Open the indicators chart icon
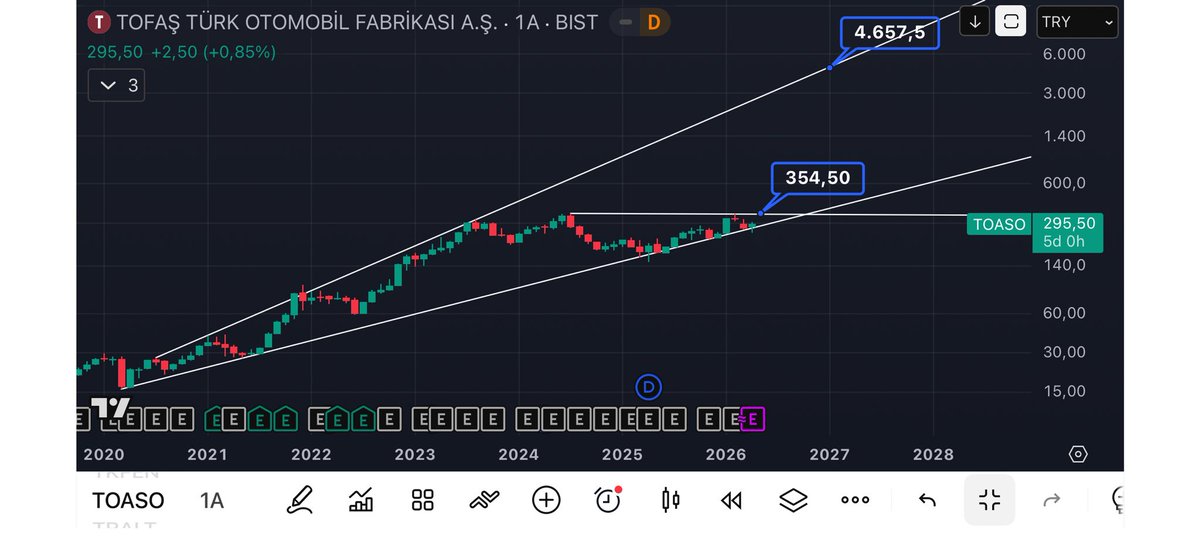The width and height of the screenshot is (1200, 554). (361, 500)
